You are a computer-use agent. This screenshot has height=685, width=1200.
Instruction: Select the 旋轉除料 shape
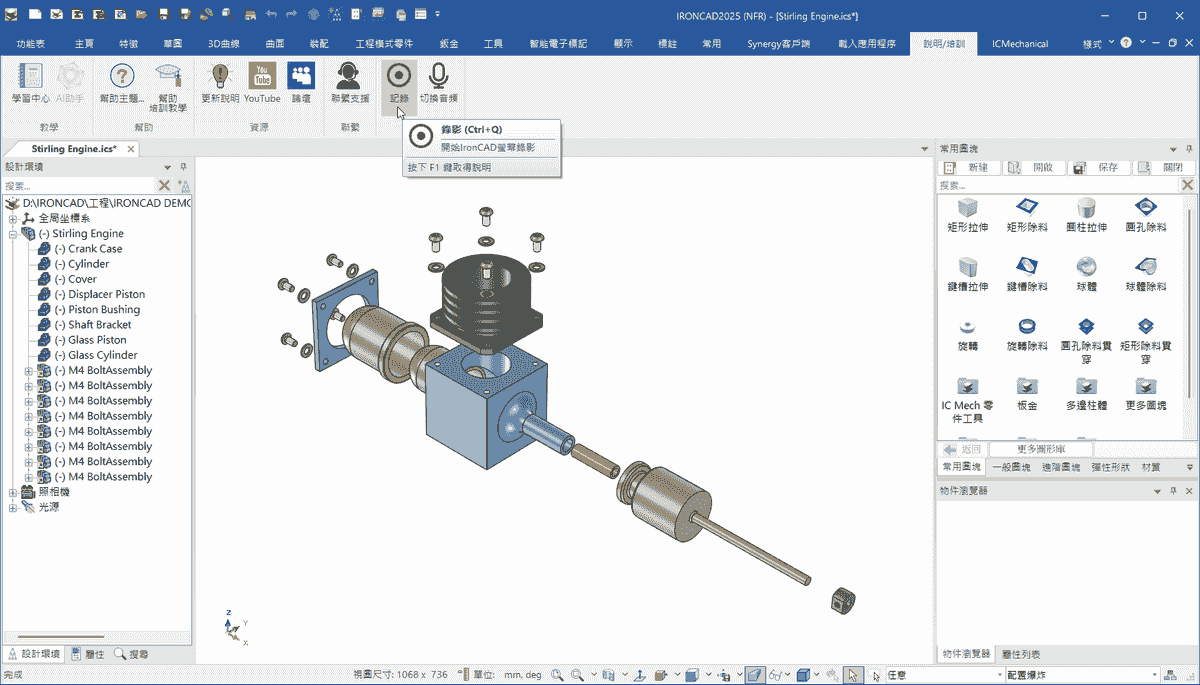point(1027,327)
